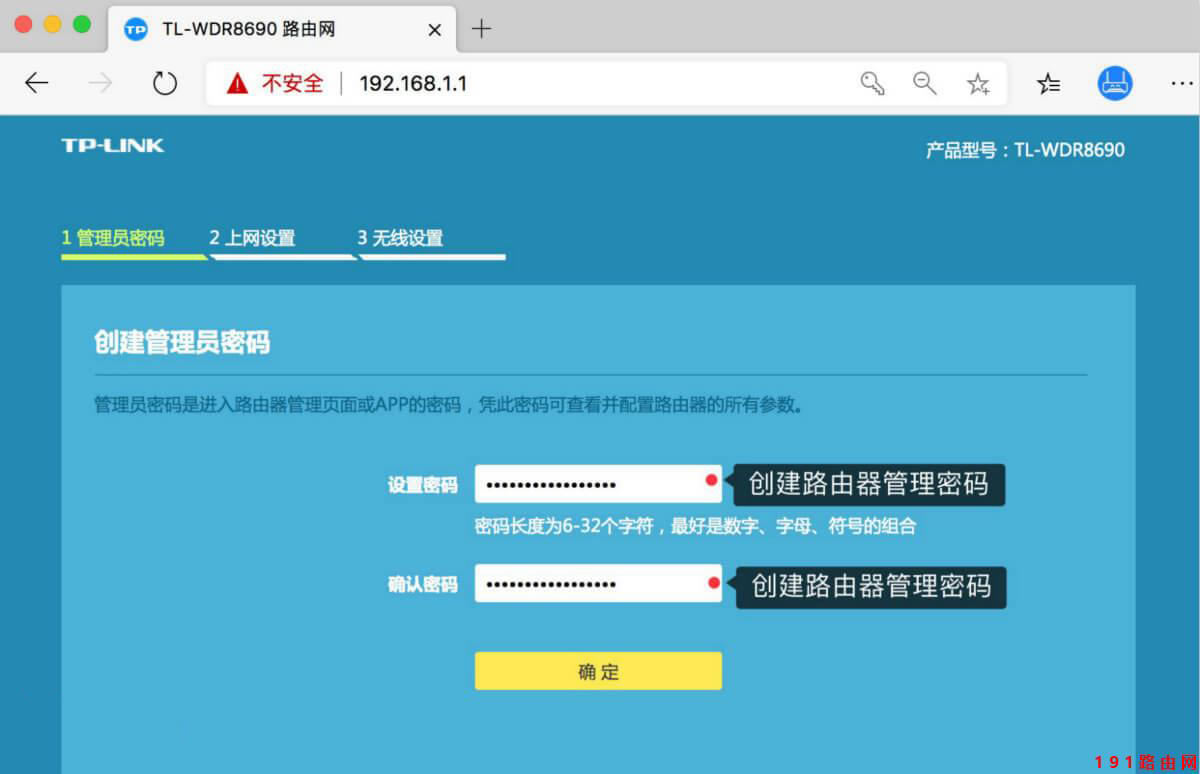This screenshot has height=774, width=1200.
Task: Go to step 2 上网设置
Action: click(x=252, y=238)
